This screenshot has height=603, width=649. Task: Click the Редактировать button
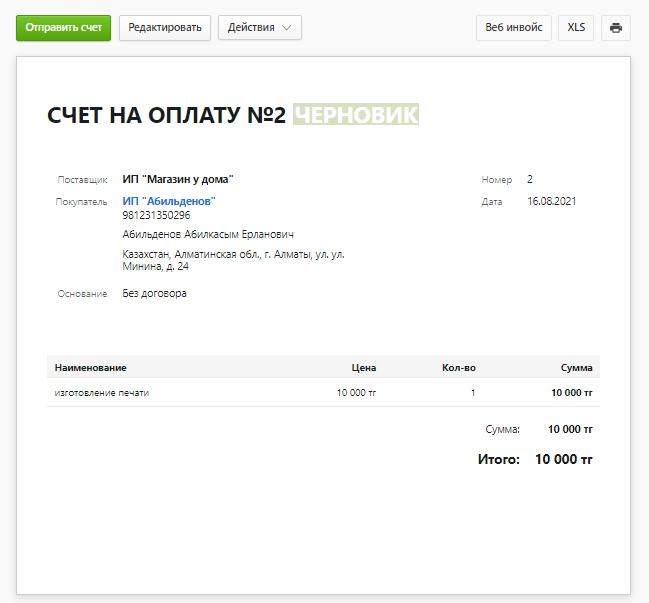point(165,27)
